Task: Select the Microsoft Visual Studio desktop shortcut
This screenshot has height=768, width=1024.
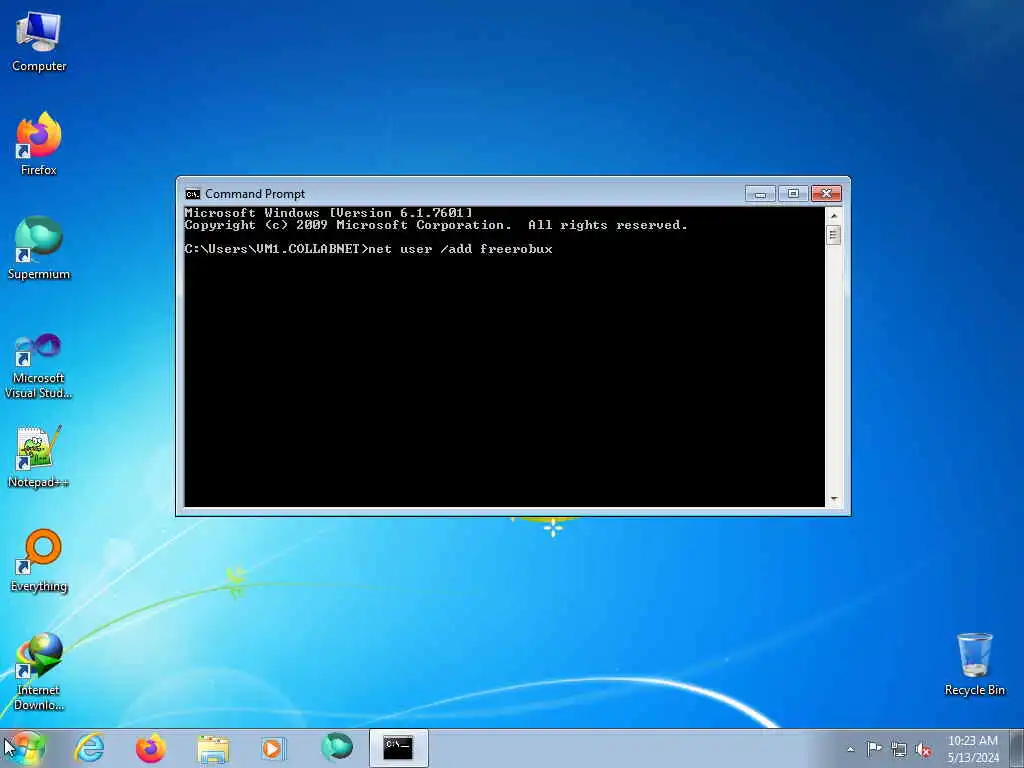Action: pos(39,366)
